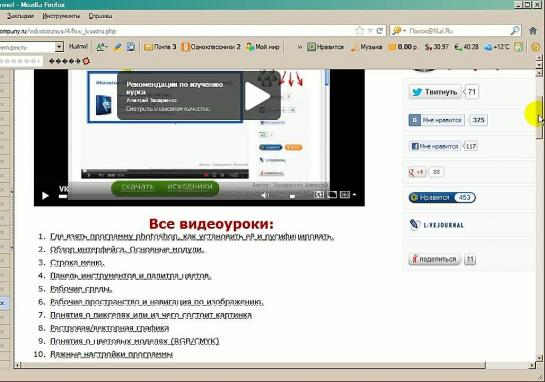
Task: Click the Firefox home icon
Action: [533, 31]
